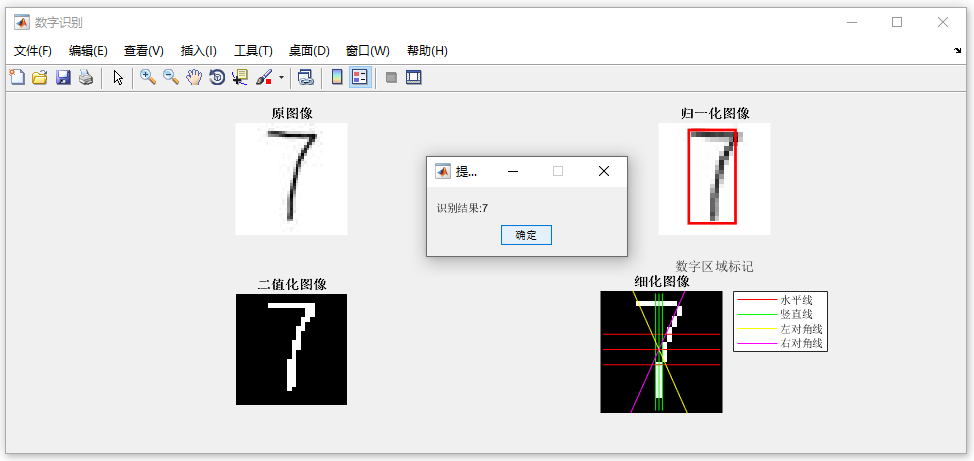Click the New Figure toolbar icon
Image resolution: width=974 pixels, height=461 pixels.
(x=16, y=77)
